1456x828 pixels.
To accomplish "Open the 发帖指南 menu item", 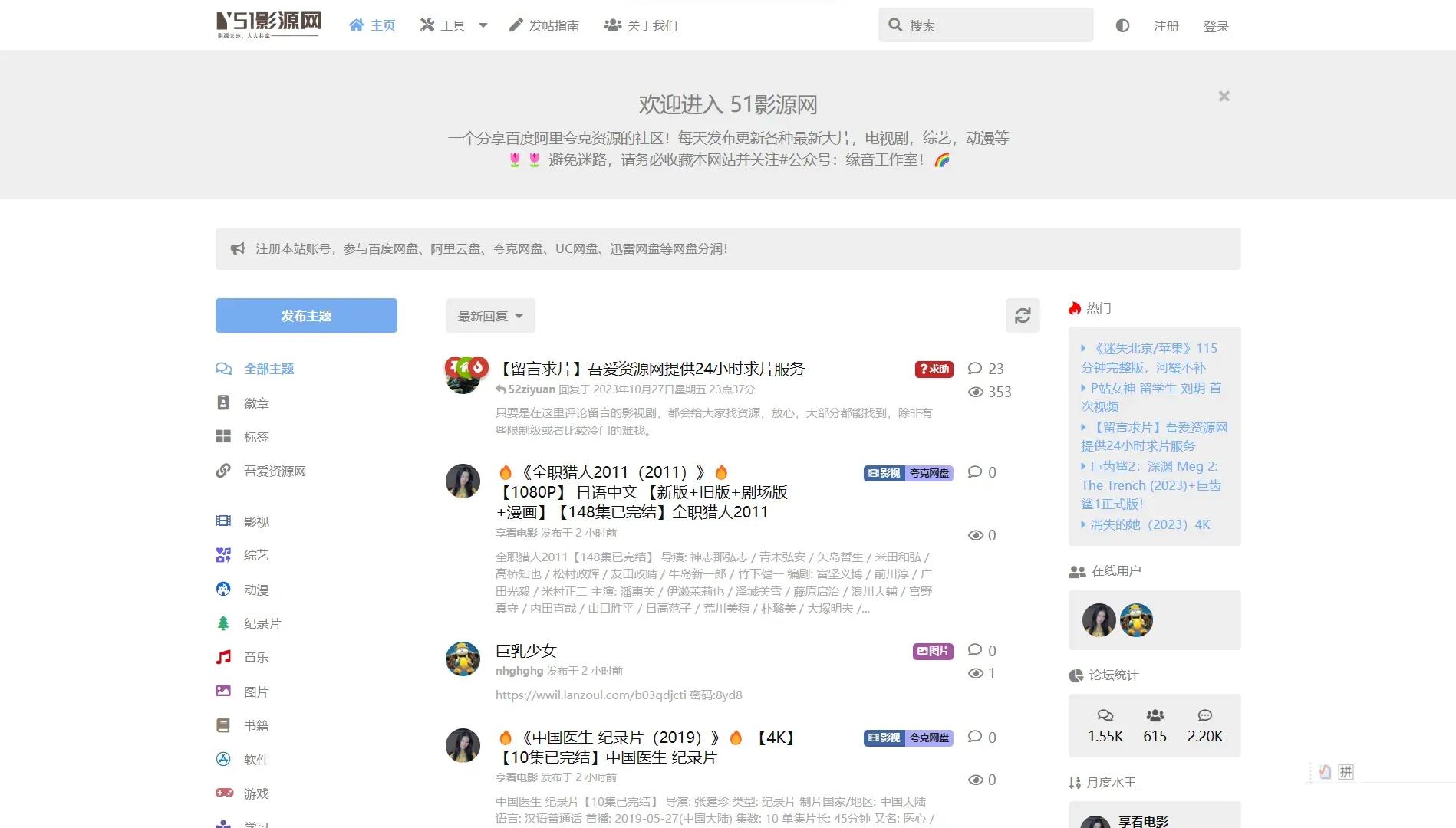I will pyautogui.click(x=545, y=25).
